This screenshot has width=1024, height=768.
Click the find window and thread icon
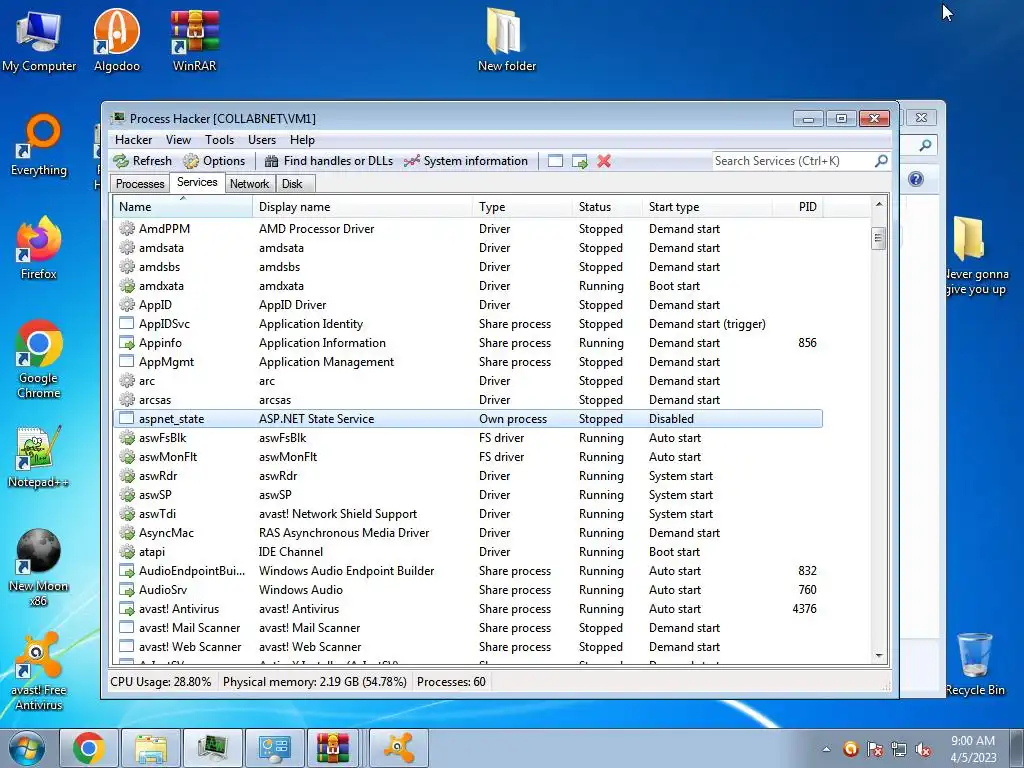click(x=579, y=161)
